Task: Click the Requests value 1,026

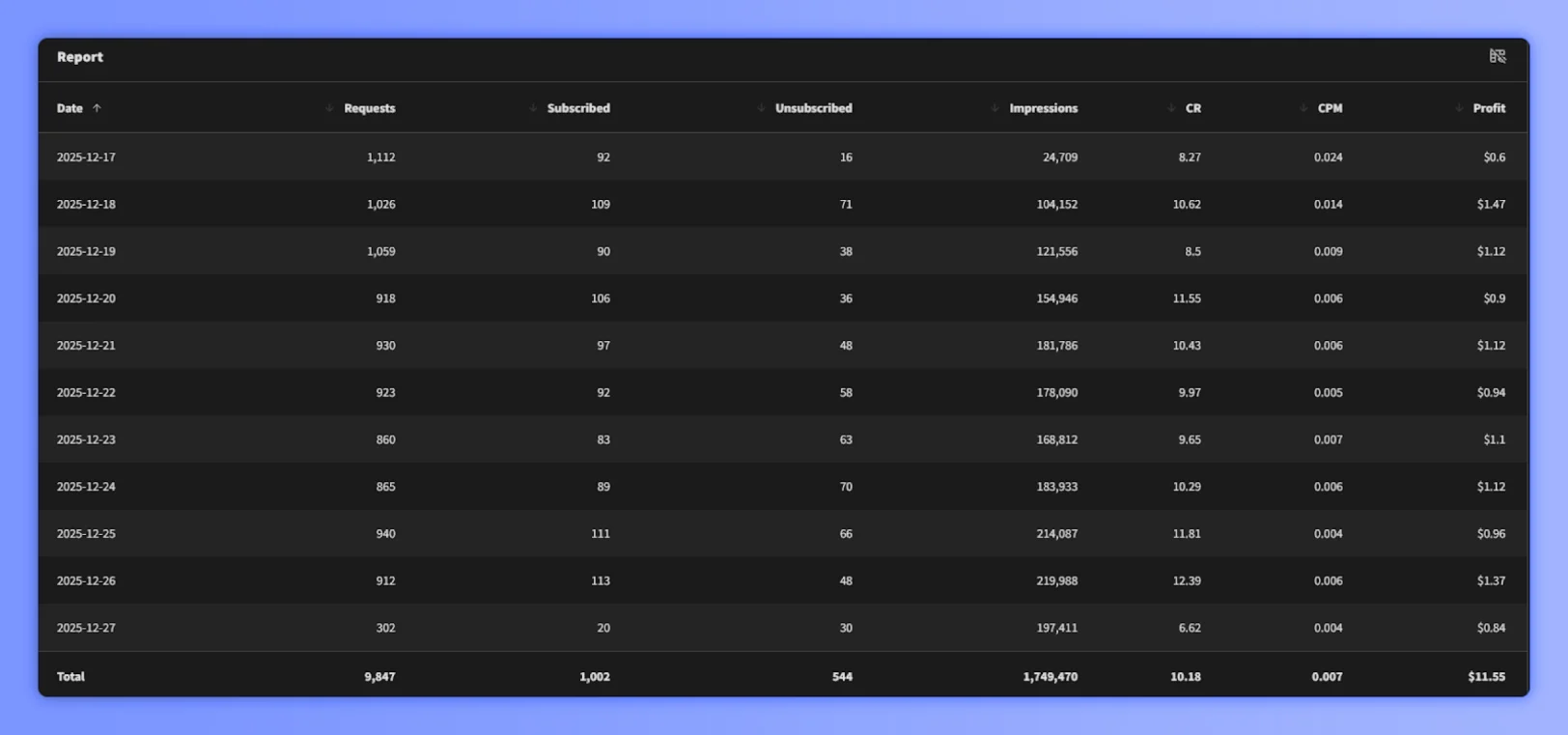Action: pos(380,205)
